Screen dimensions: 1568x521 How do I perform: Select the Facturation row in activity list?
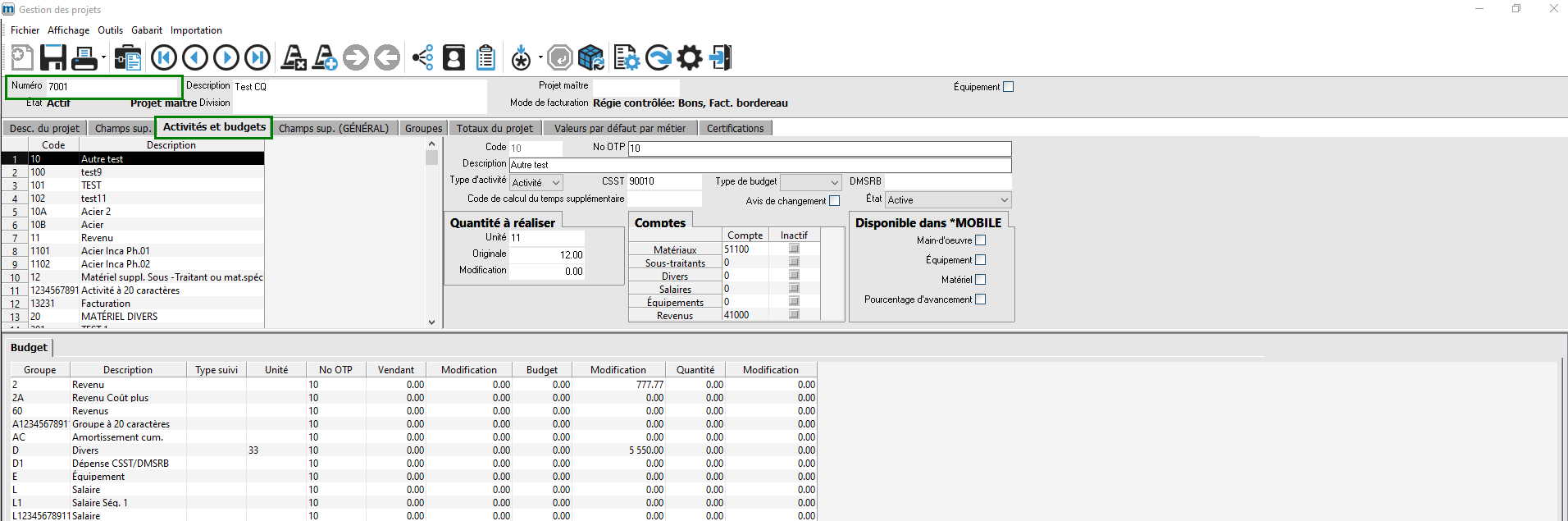(133, 304)
